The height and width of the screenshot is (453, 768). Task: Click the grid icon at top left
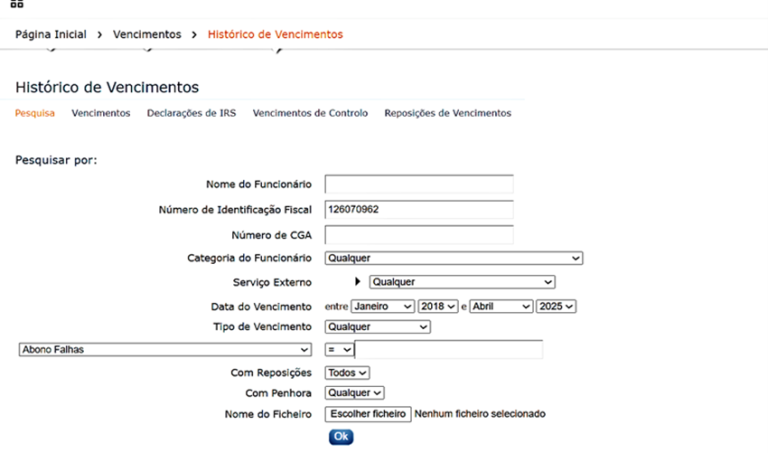click(17, 4)
